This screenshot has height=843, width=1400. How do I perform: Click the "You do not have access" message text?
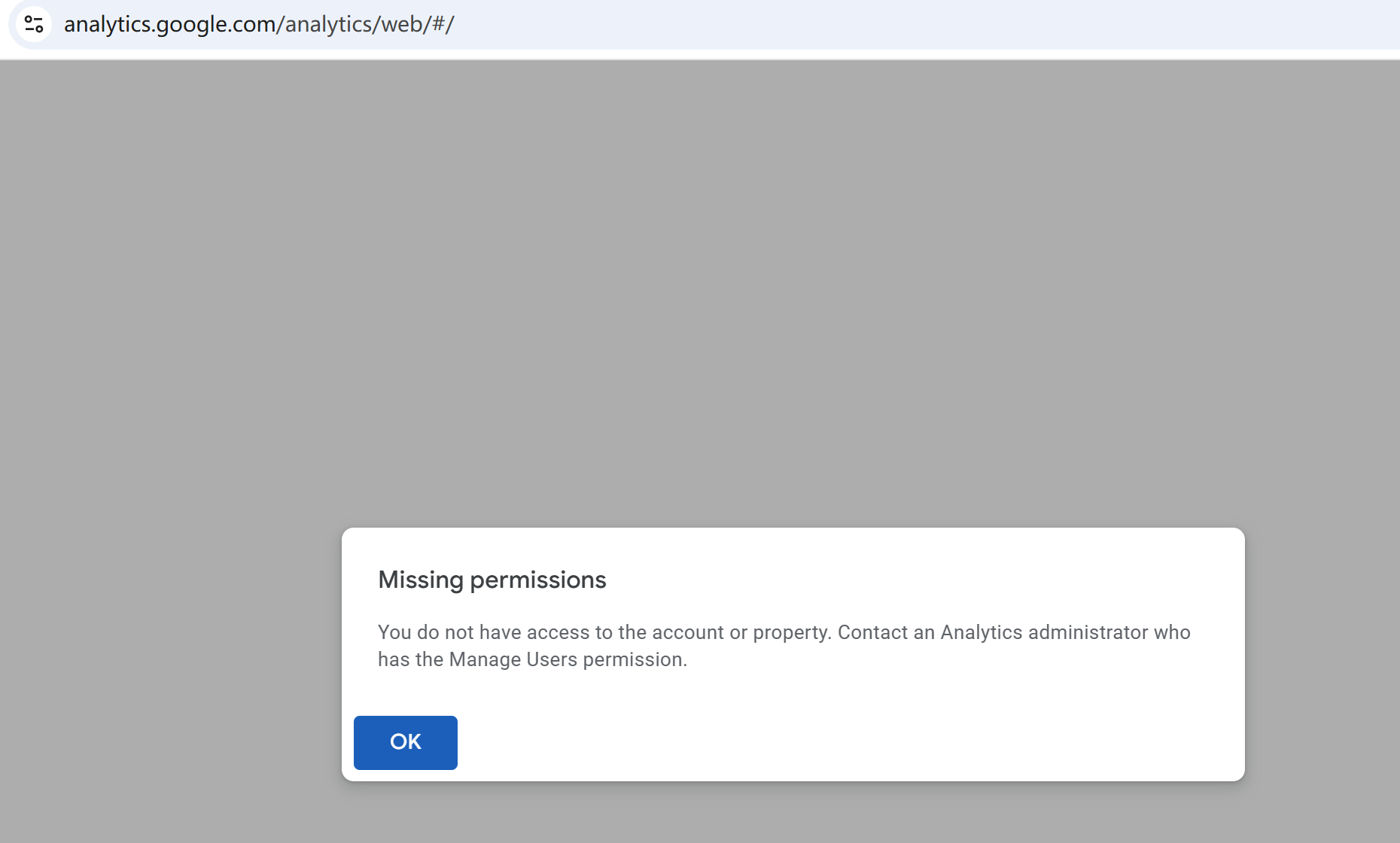[x=784, y=646]
